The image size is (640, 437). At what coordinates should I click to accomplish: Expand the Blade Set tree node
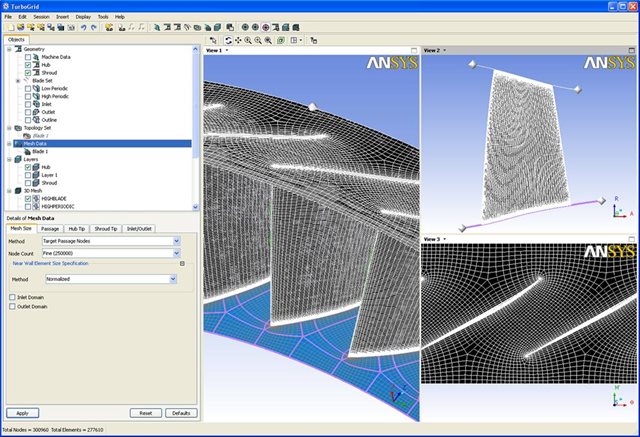(x=18, y=81)
